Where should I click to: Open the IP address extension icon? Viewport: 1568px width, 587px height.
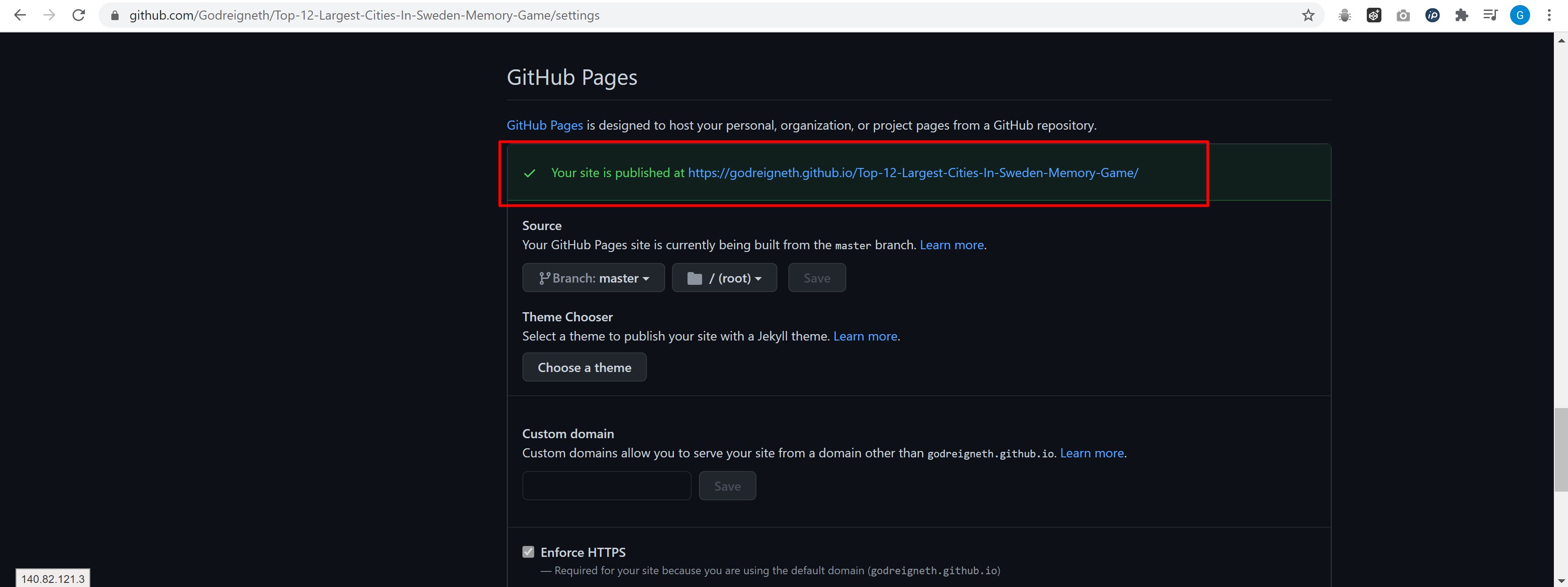[x=1432, y=15]
